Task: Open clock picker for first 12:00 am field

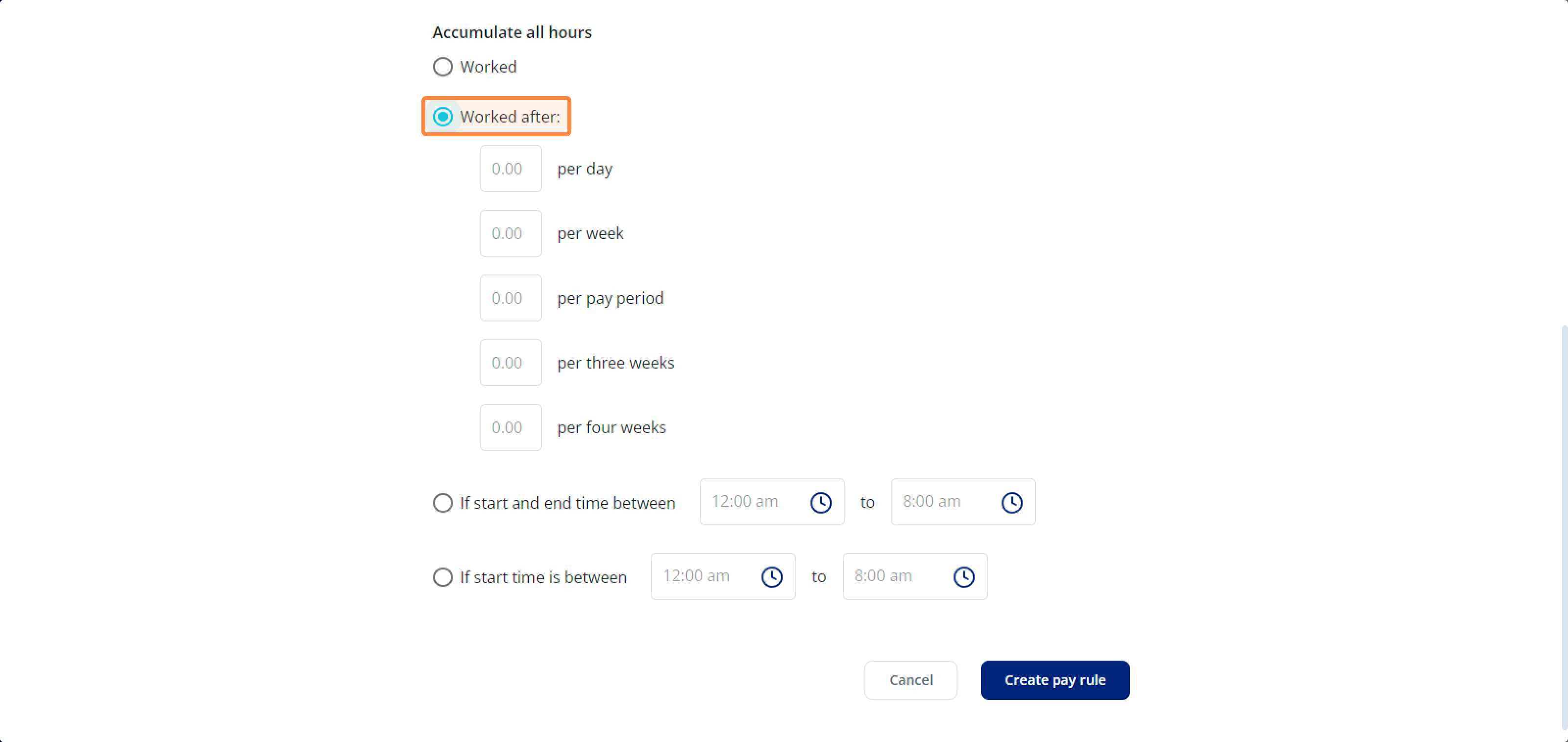Action: point(821,502)
